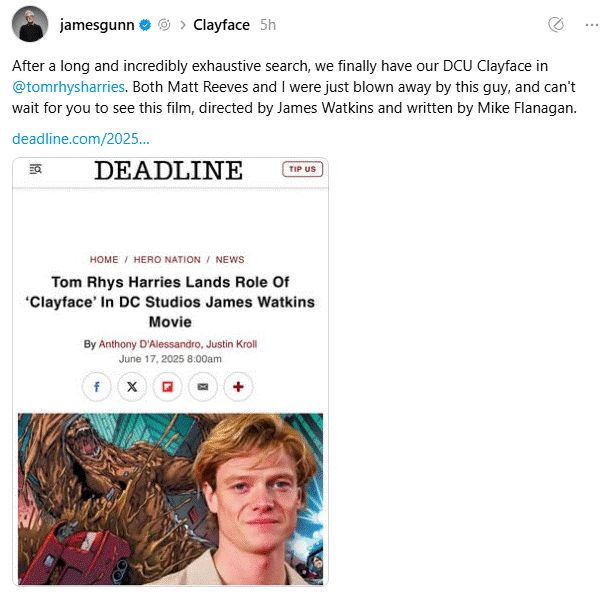The height and width of the screenshot is (596, 612).
Task: Click the 5h post timestamp
Action: [x=268, y=25]
